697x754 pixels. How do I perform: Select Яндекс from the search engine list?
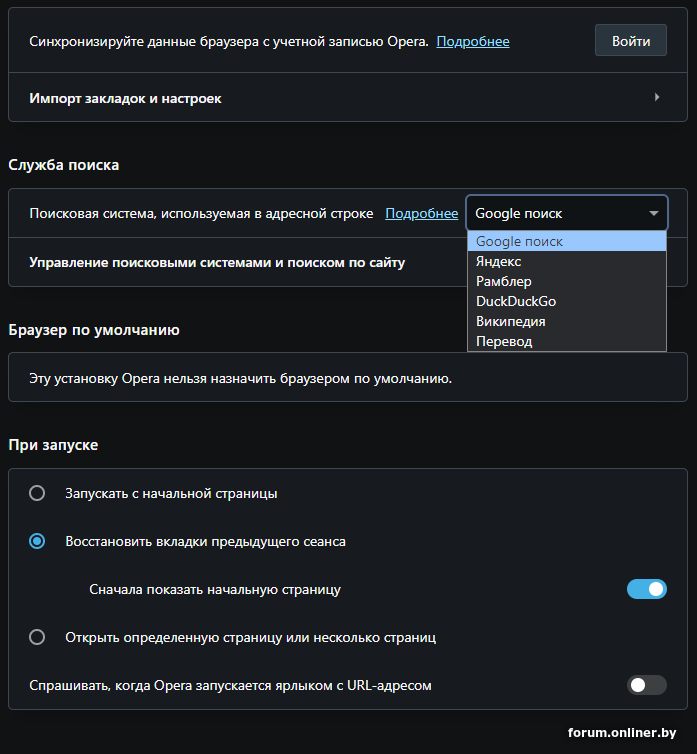pos(498,261)
